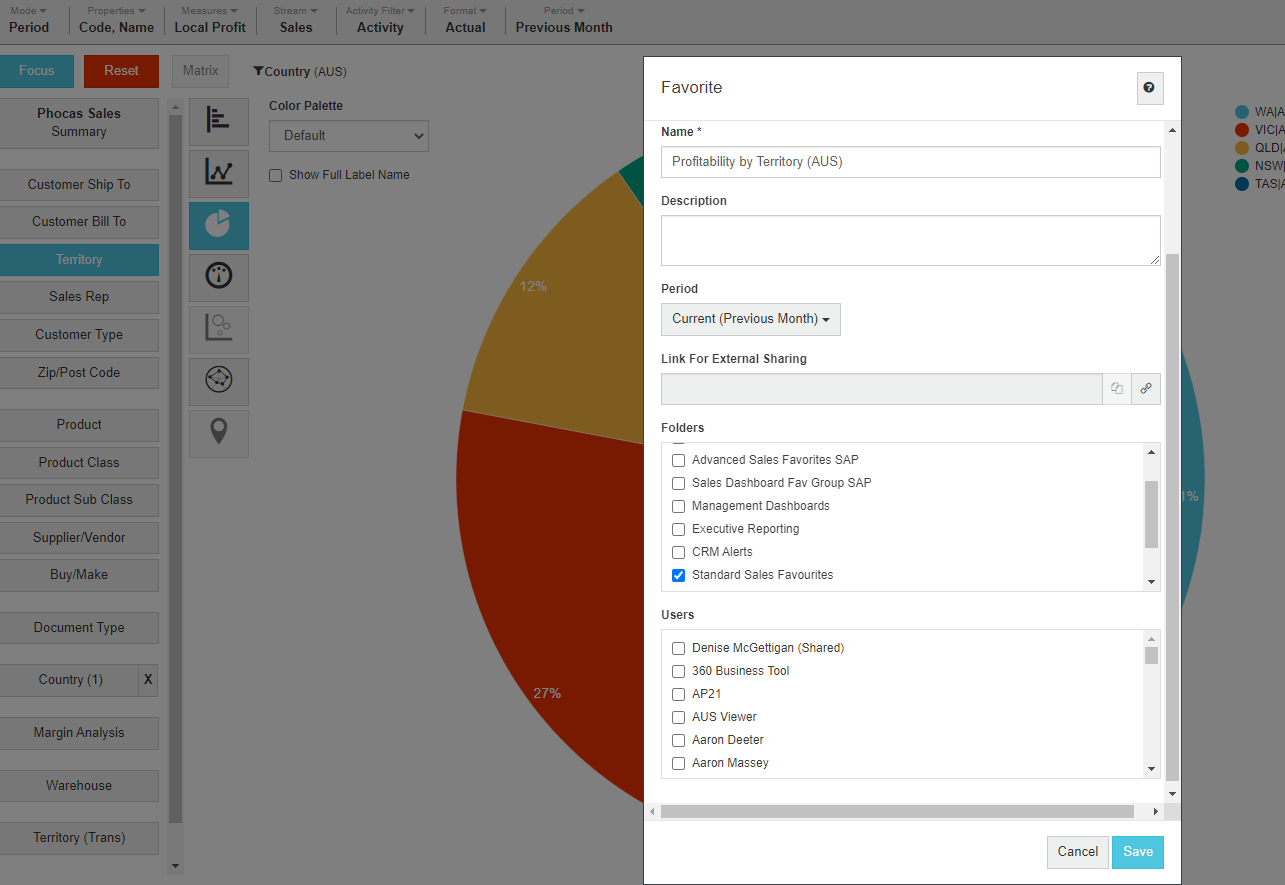Open Current (Previous Month) period dropdown
The width and height of the screenshot is (1285, 885).
click(x=751, y=319)
